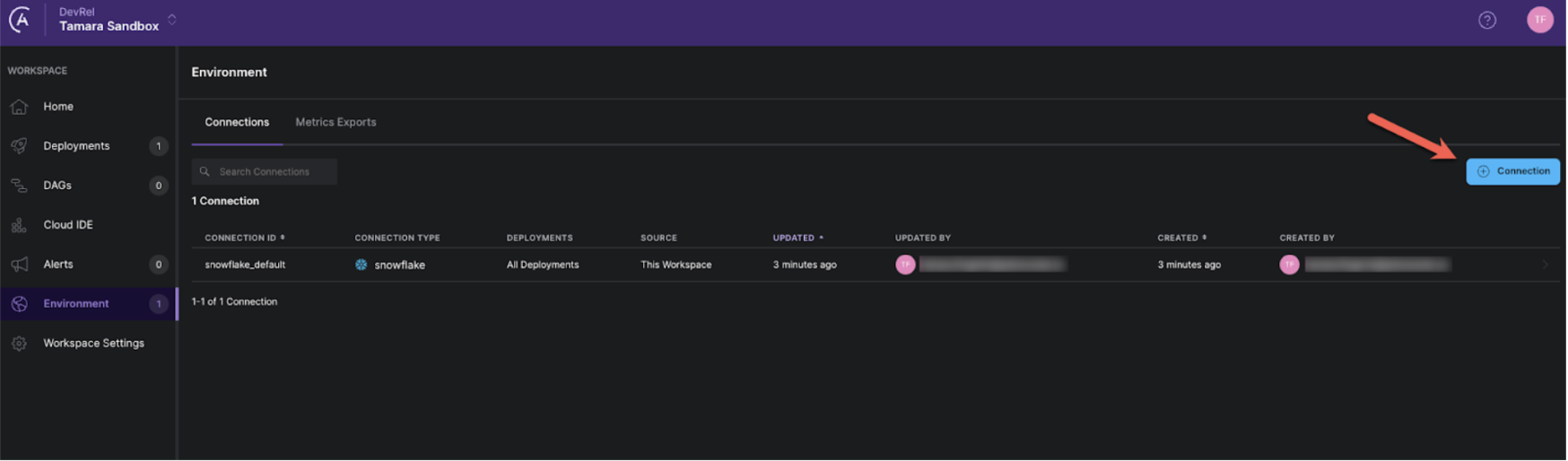The width and height of the screenshot is (1568, 461).
Task: Click the snowflake connection type icon
Action: pos(362,265)
